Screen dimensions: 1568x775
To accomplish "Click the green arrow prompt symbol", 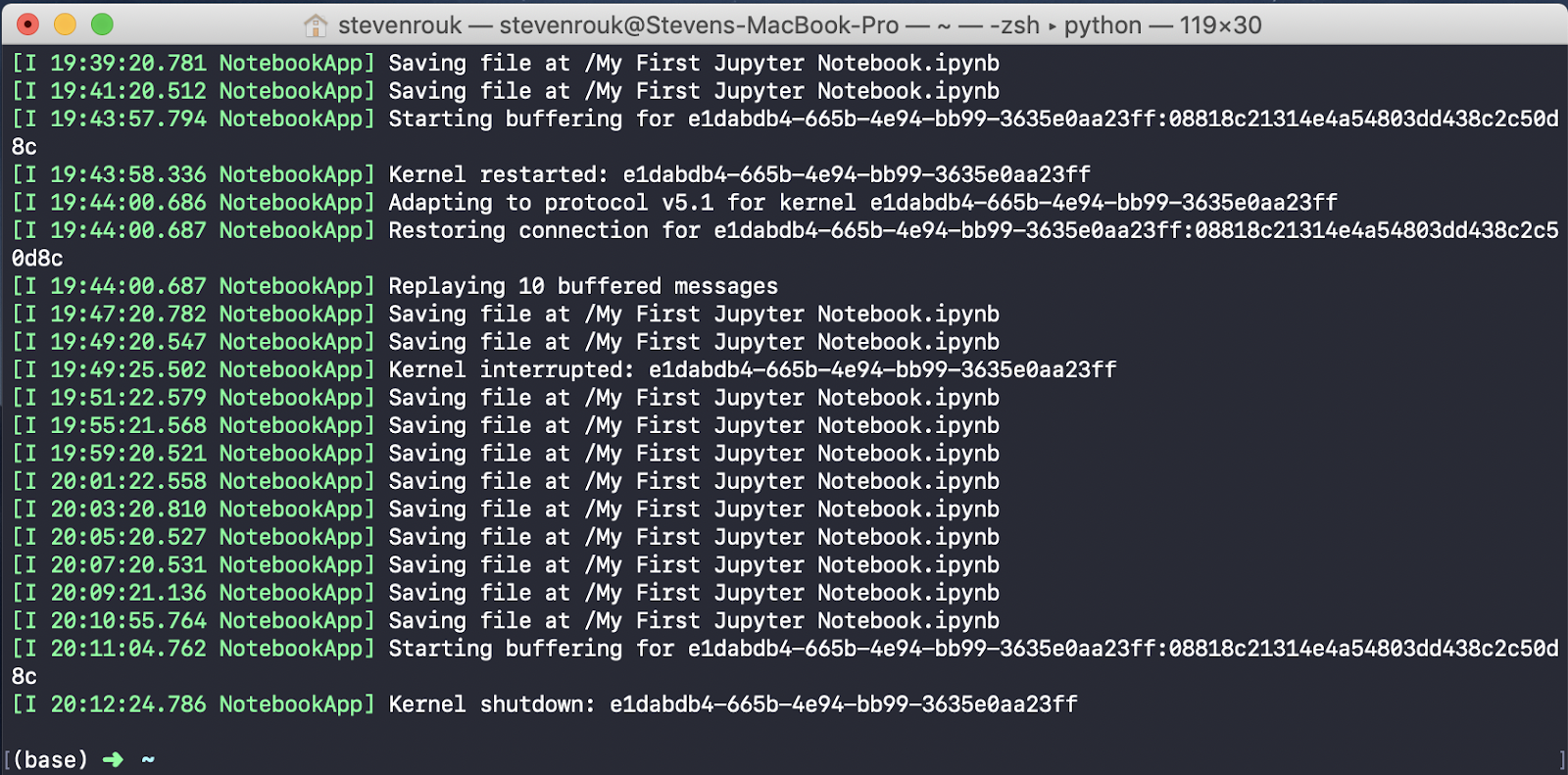I will tap(113, 759).
